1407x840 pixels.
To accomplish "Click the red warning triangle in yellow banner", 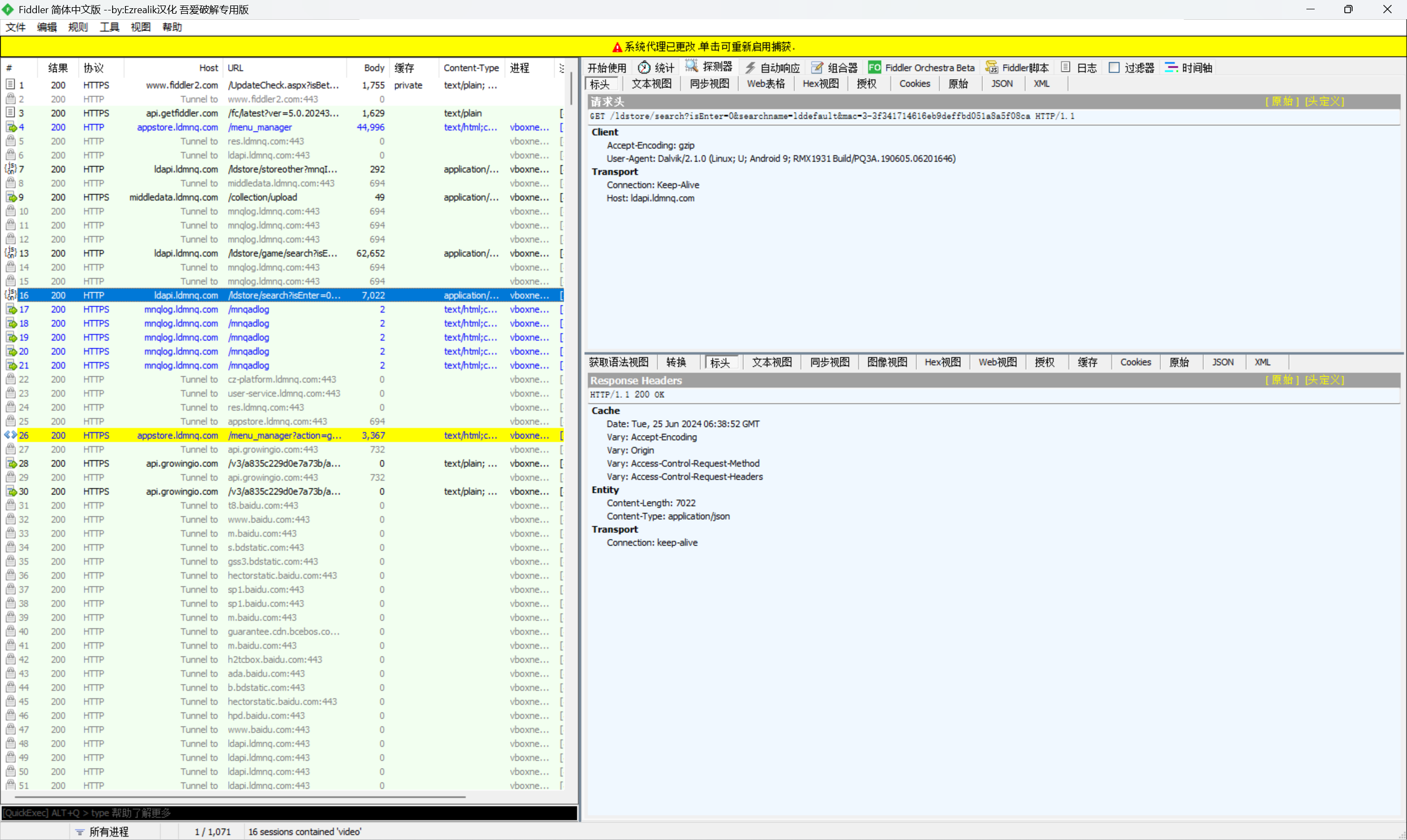I will [617, 47].
